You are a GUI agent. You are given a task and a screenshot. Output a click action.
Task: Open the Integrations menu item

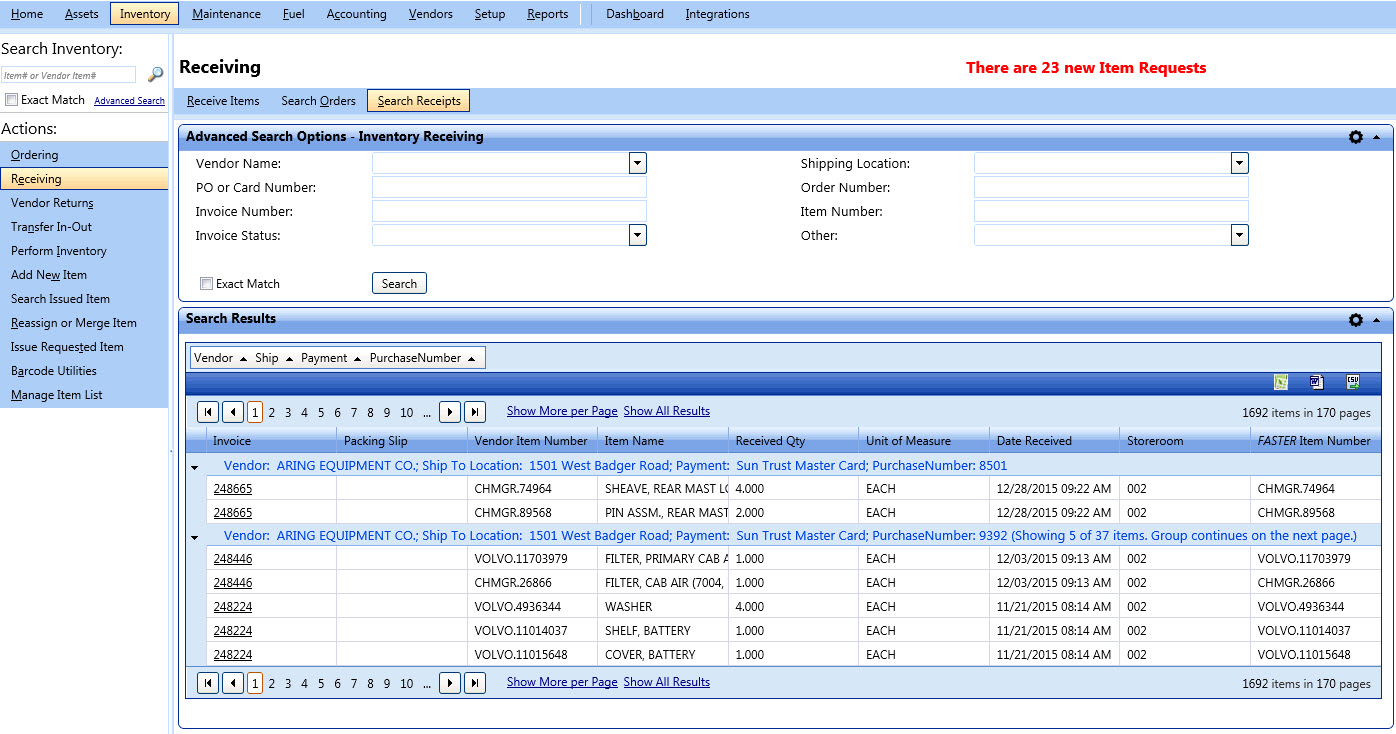pos(718,14)
